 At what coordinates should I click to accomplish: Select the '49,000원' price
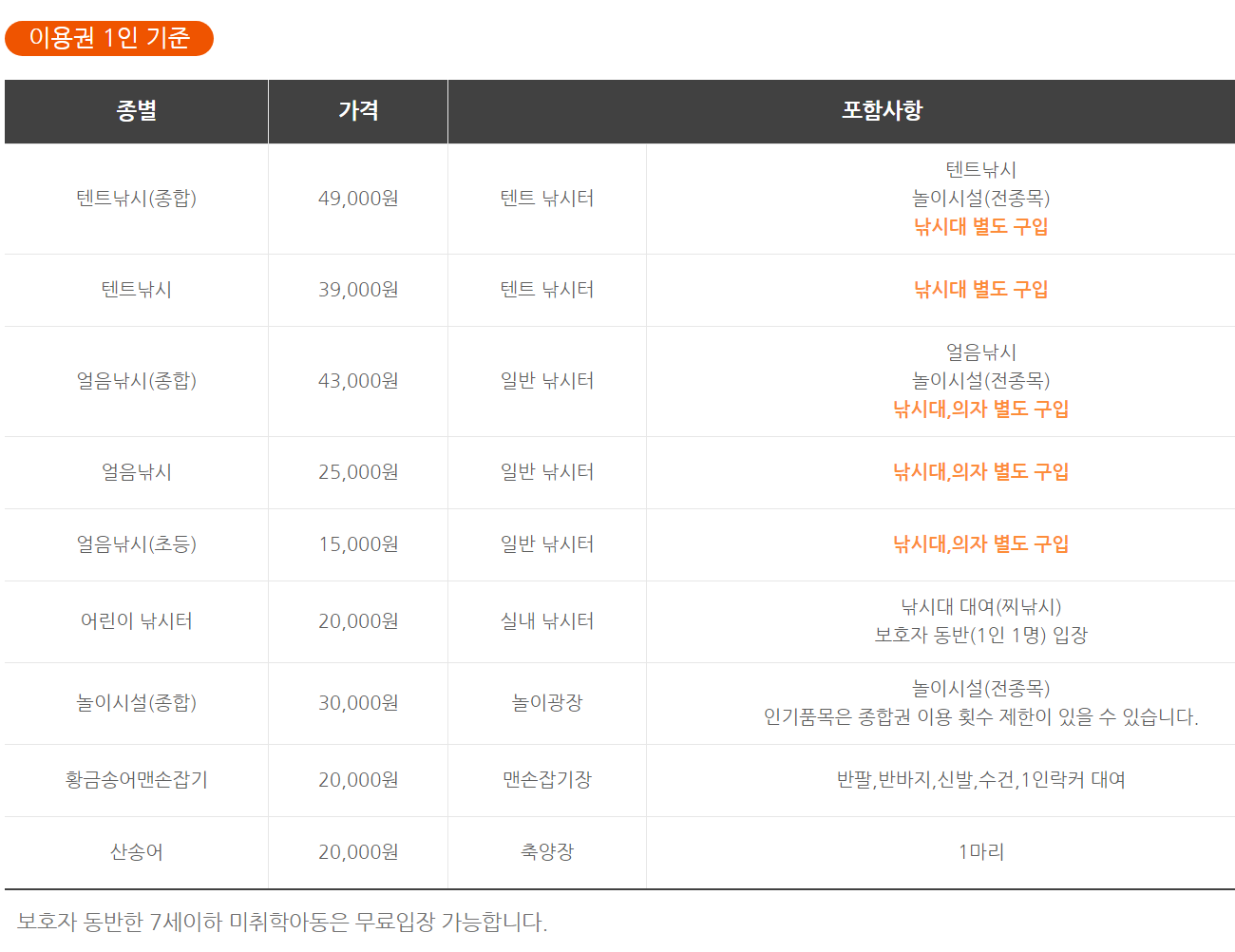pos(358,199)
